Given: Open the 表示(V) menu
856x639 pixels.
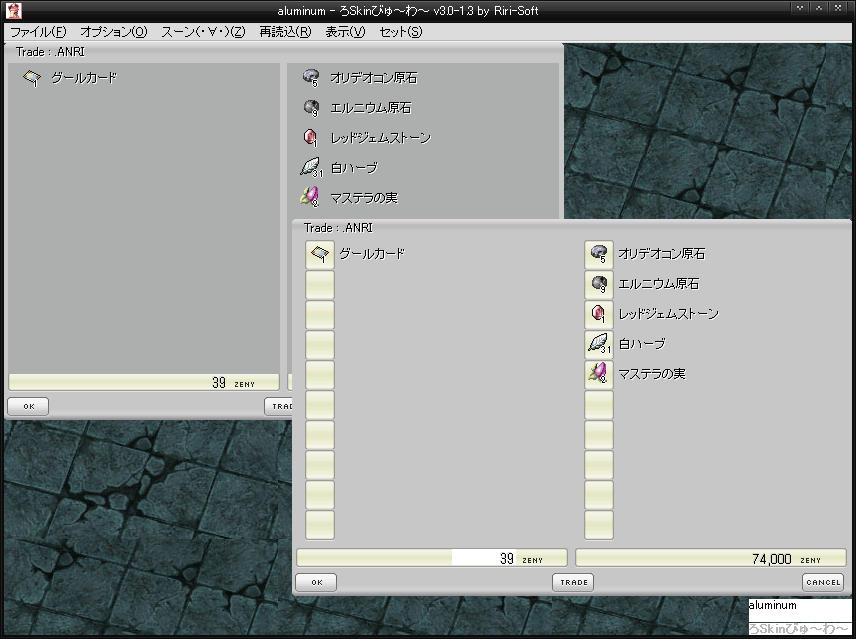Looking at the screenshot, I should point(345,32).
